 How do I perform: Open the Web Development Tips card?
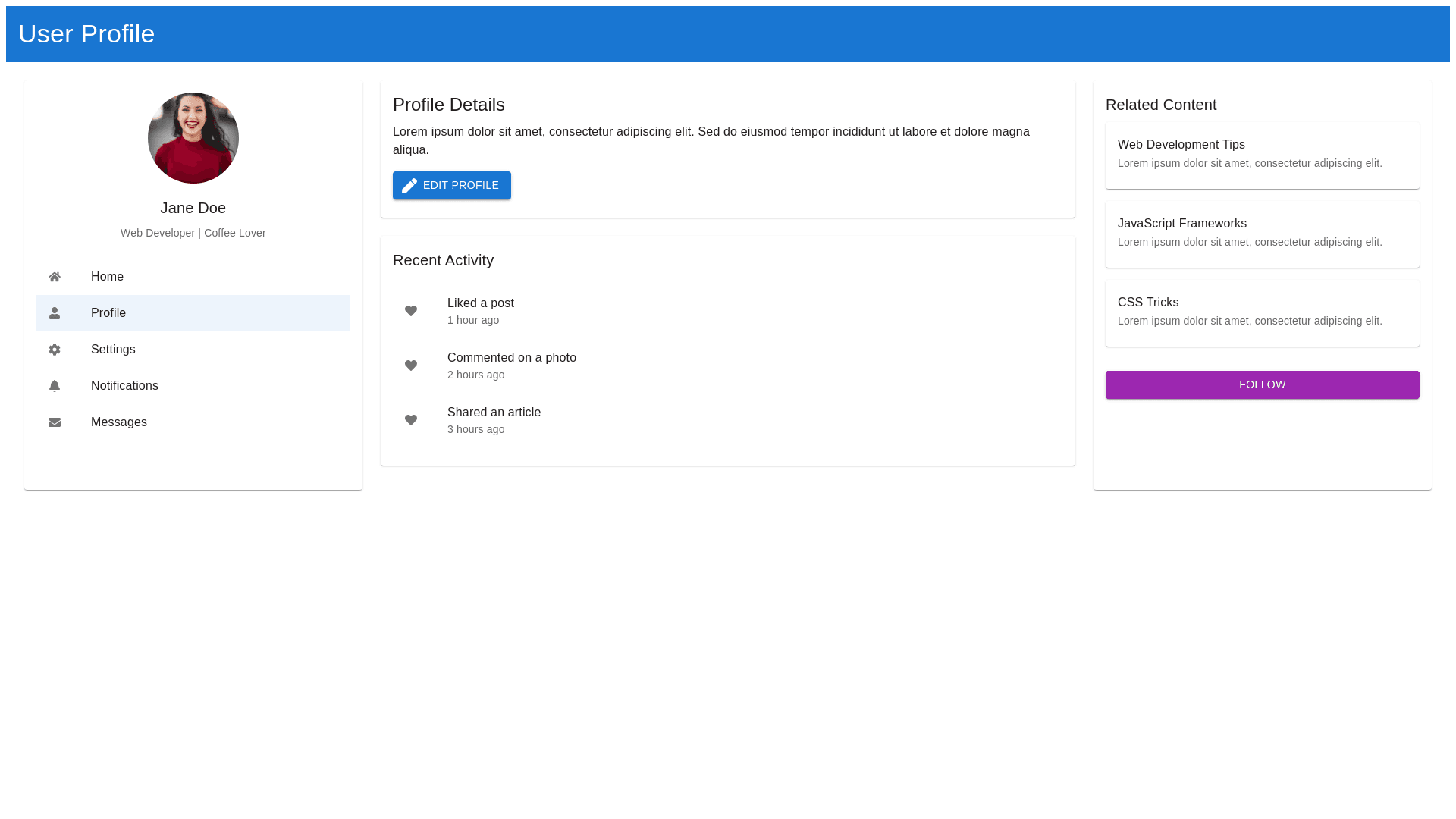click(1262, 155)
